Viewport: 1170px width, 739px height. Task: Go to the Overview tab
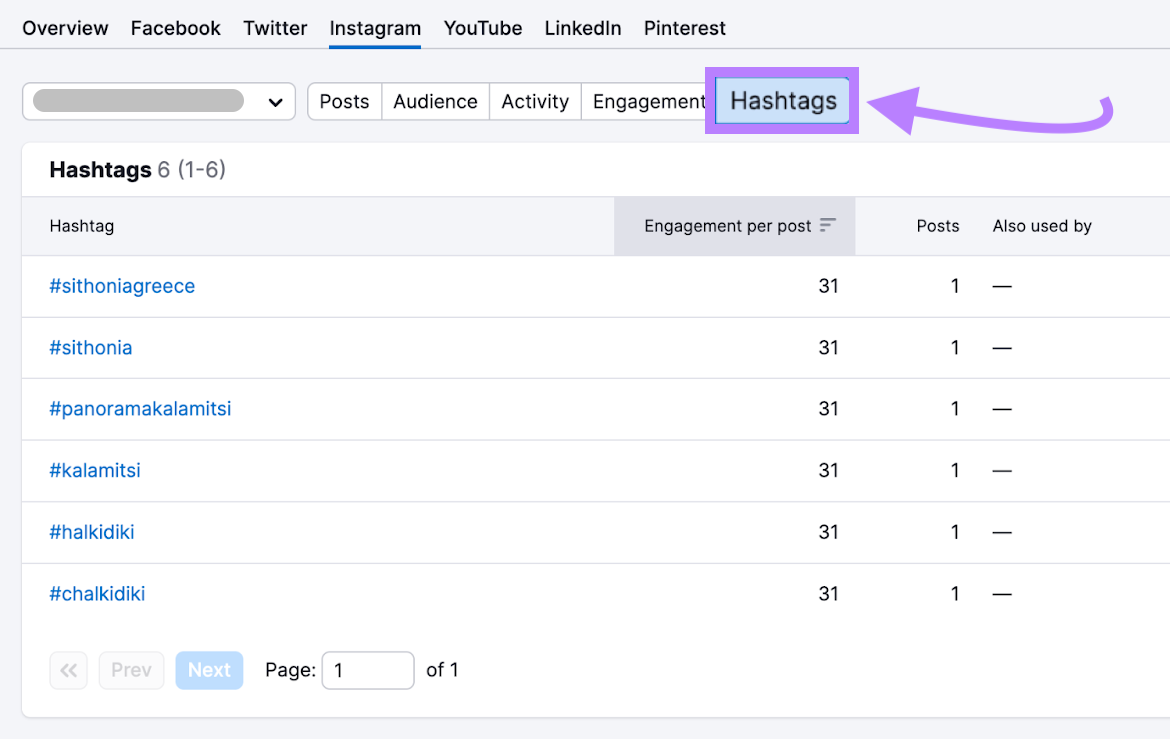[x=64, y=28]
